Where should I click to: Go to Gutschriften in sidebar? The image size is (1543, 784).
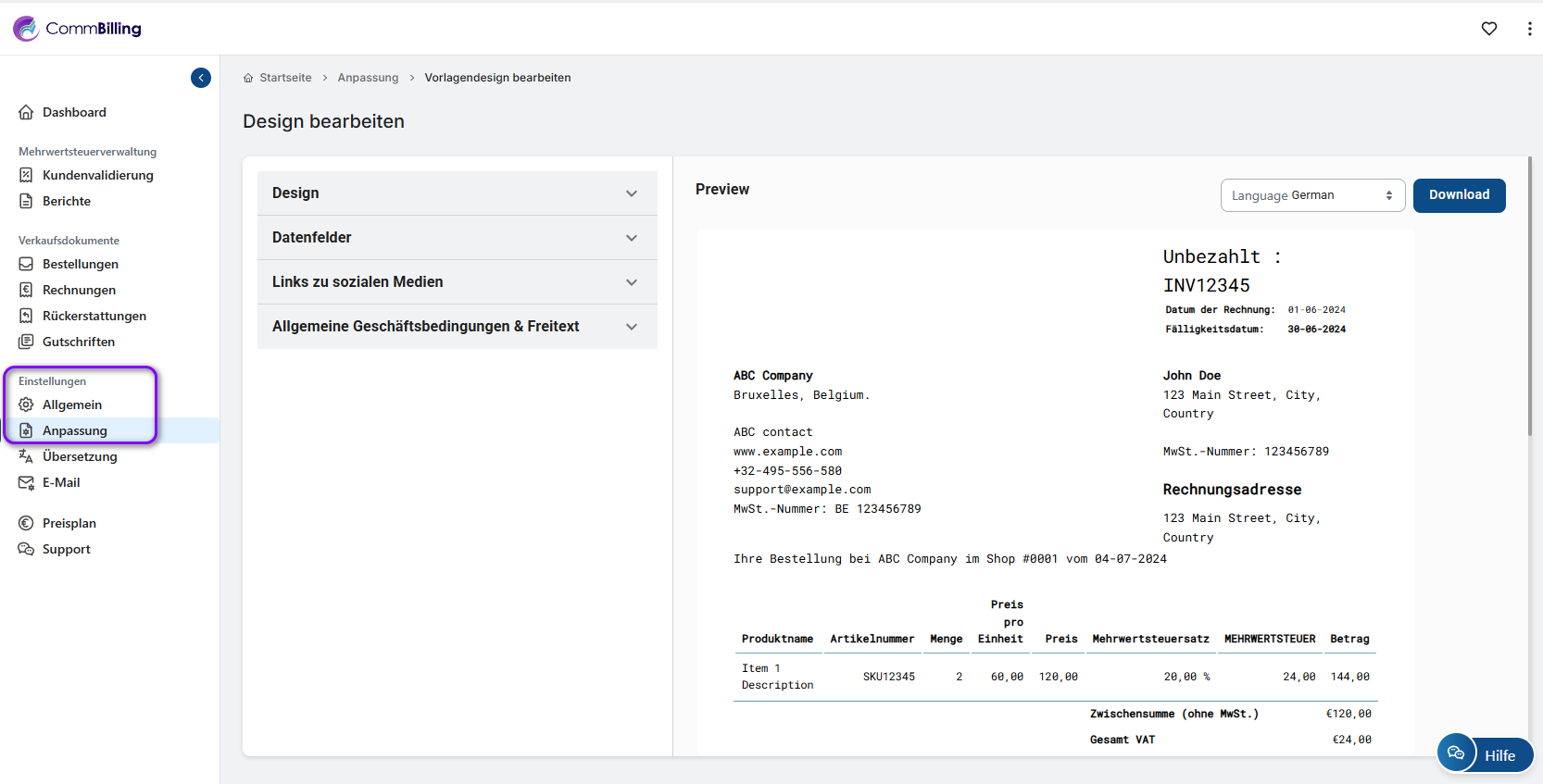click(79, 342)
